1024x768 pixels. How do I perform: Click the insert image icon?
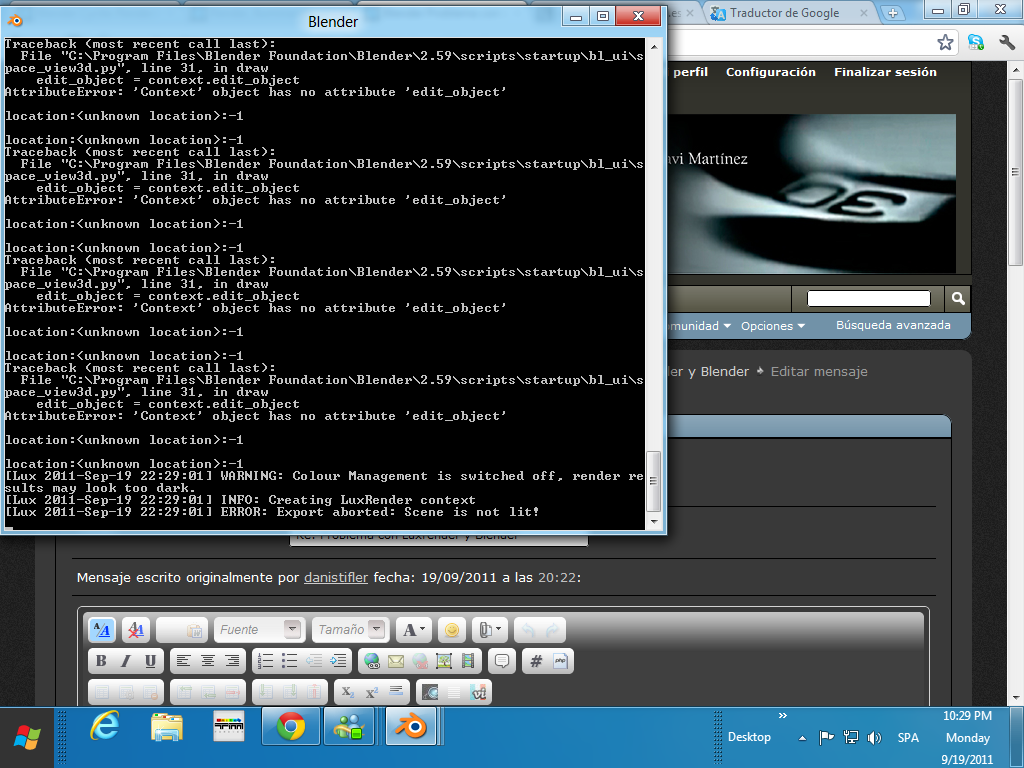pos(444,661)
